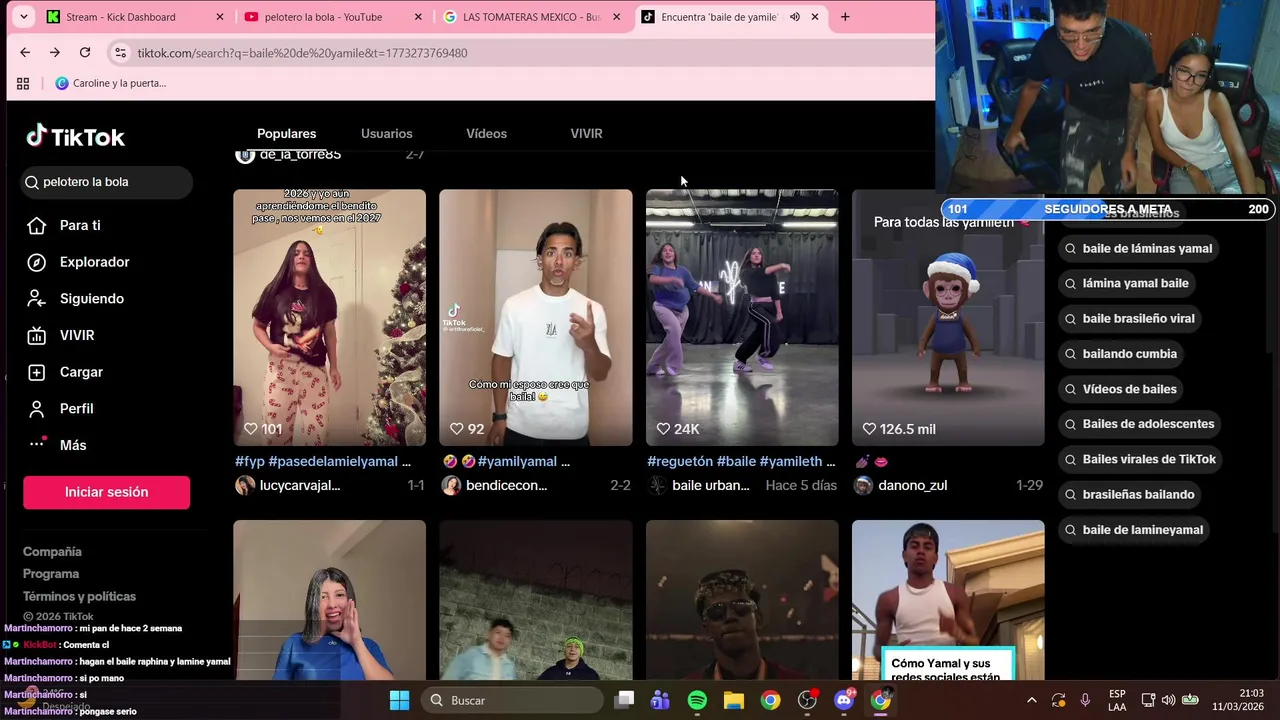Open the dance studio video with 24K likes
This screenshot has width=1280, height=720.
pos(742,317)
